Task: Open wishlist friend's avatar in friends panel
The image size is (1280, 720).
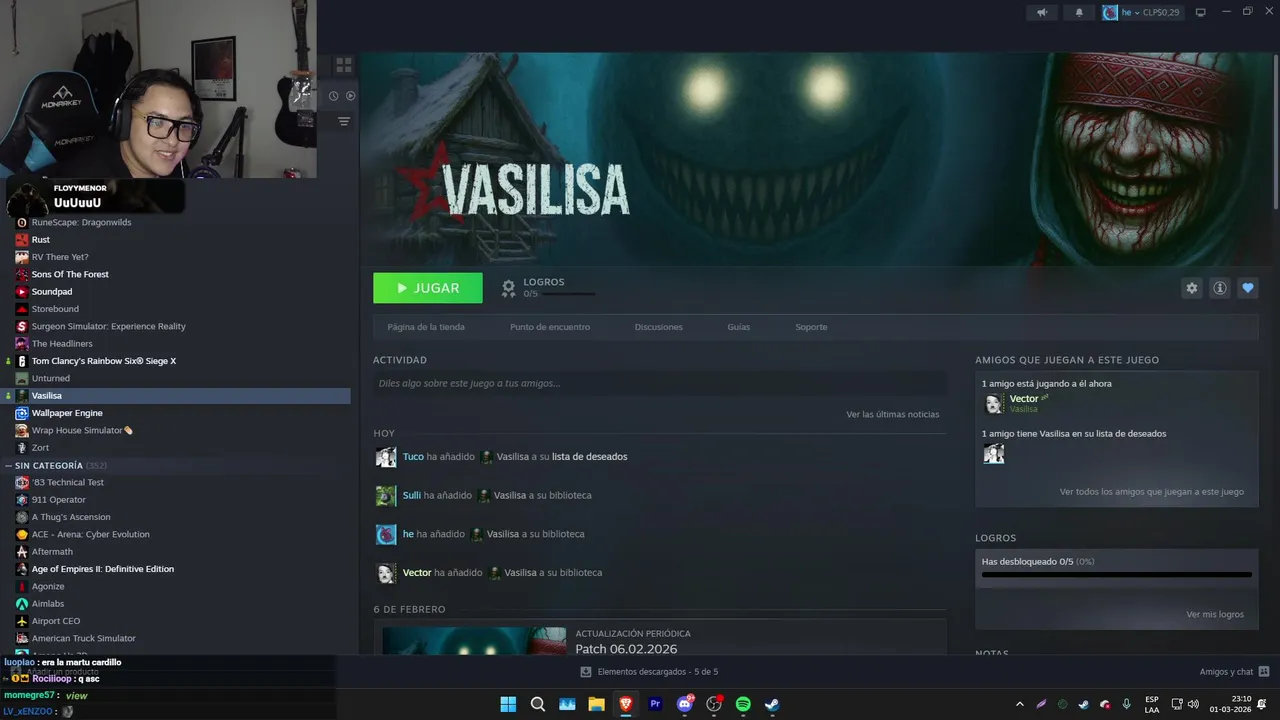Action: (994, 454)
